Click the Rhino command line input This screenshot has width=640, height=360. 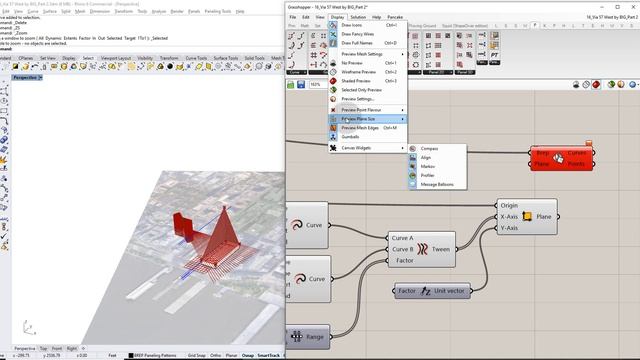coord(143,49)
